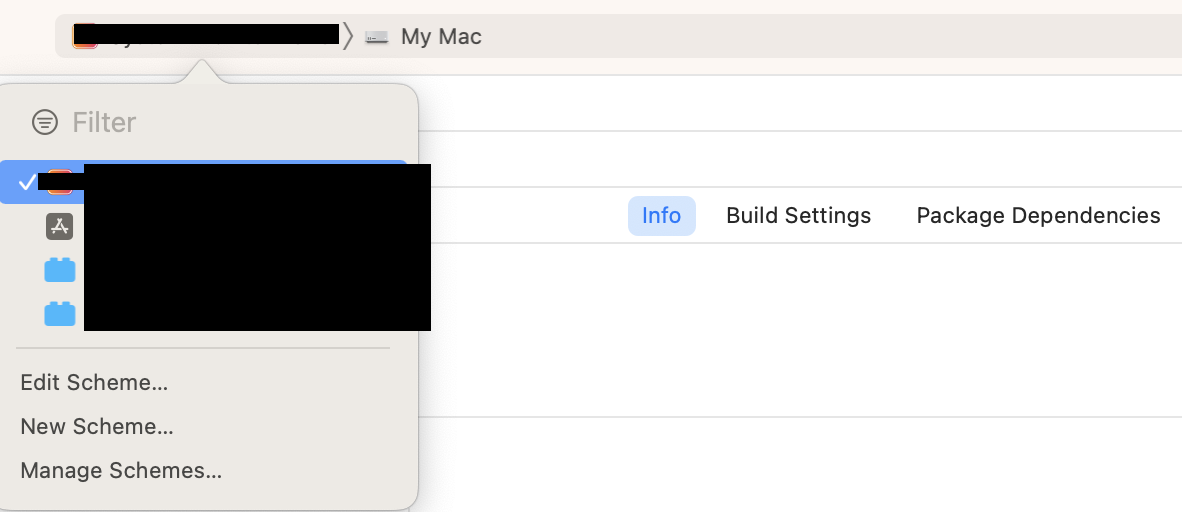Click the chevron separator before My Mac

[348, 36]
